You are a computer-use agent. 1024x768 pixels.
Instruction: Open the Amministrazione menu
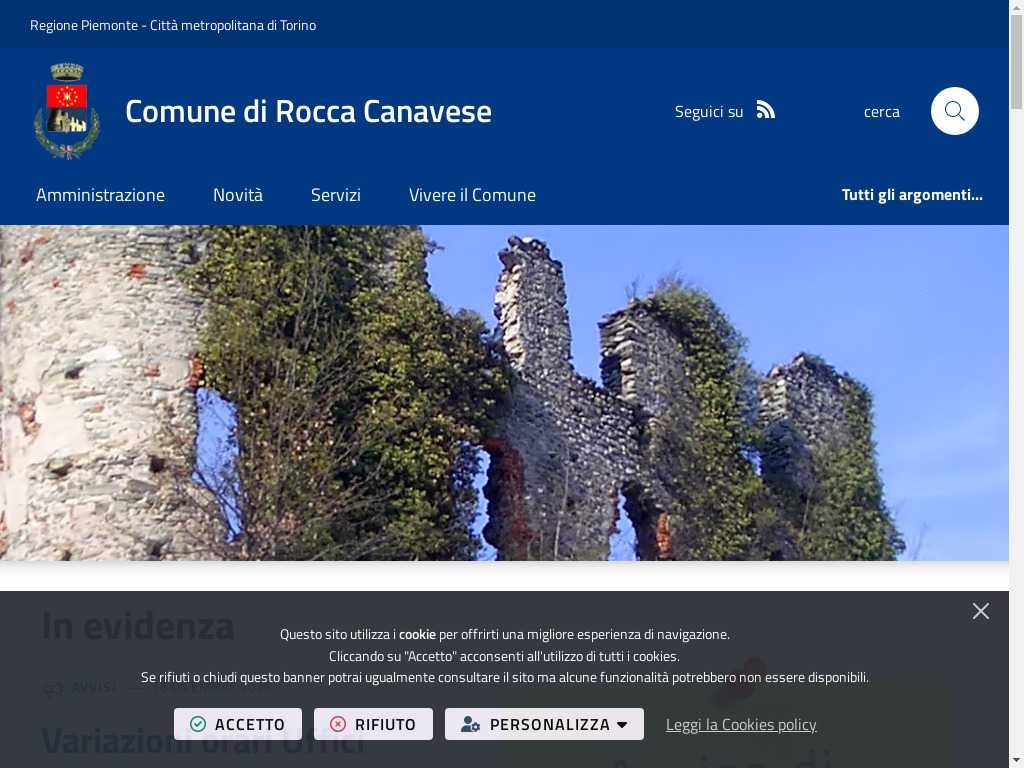100,195
